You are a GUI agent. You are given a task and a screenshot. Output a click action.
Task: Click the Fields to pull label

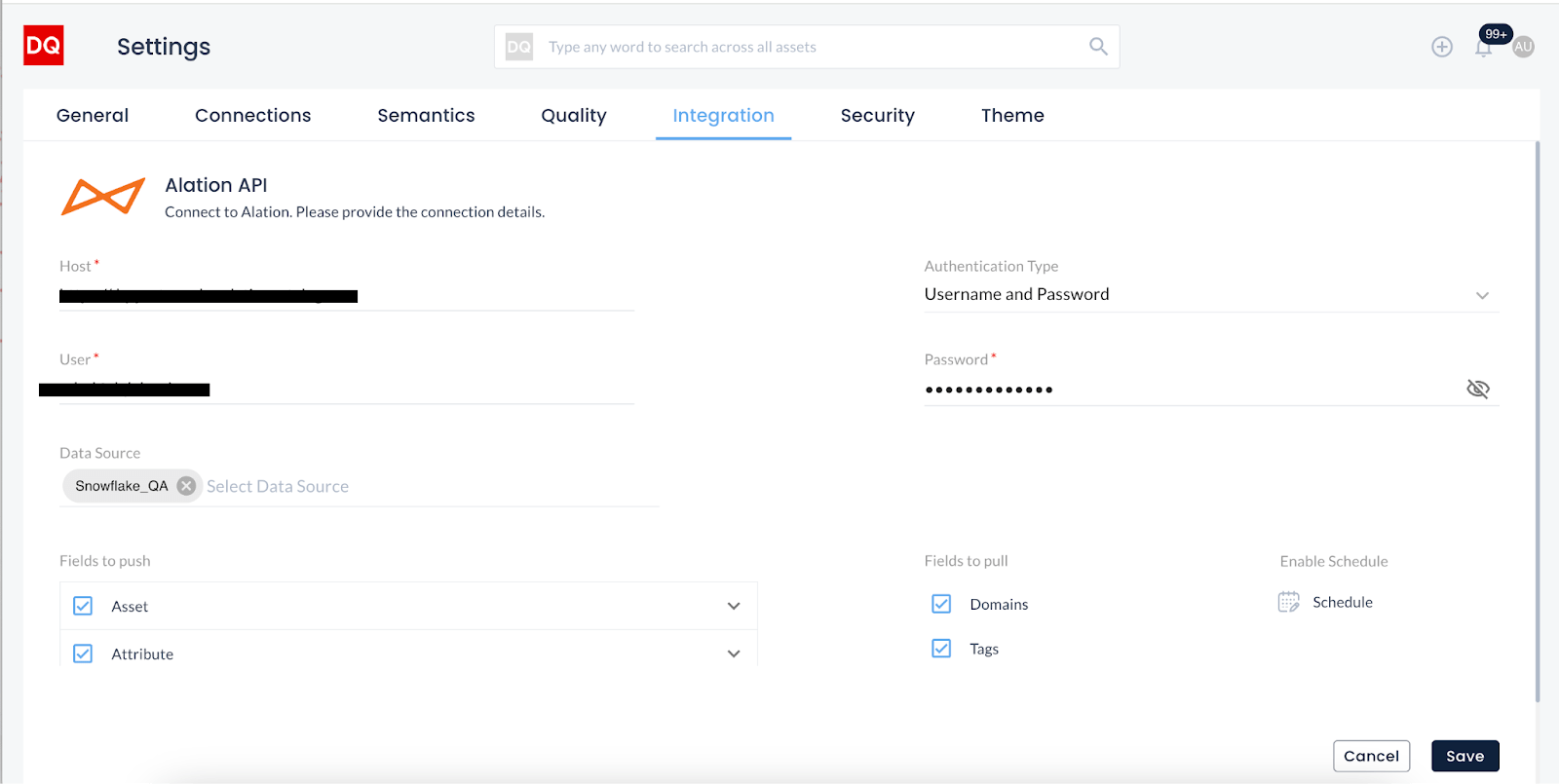tap(966, 561)
